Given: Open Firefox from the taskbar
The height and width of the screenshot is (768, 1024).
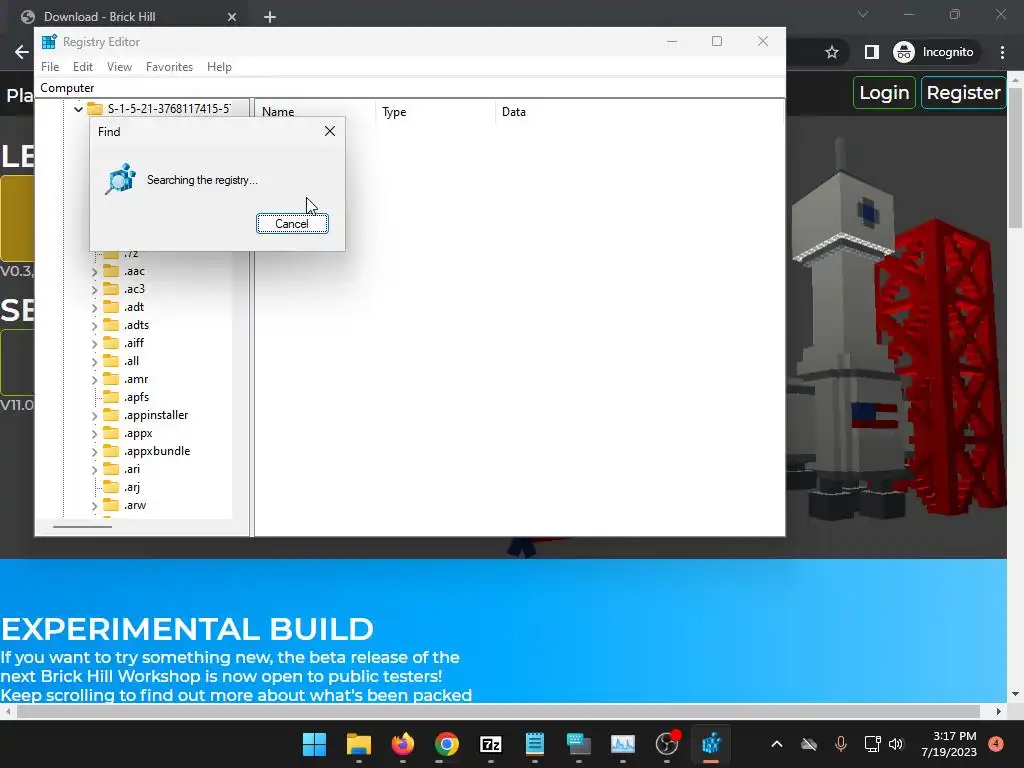Looking at the screenshot, I should [403, 744].
